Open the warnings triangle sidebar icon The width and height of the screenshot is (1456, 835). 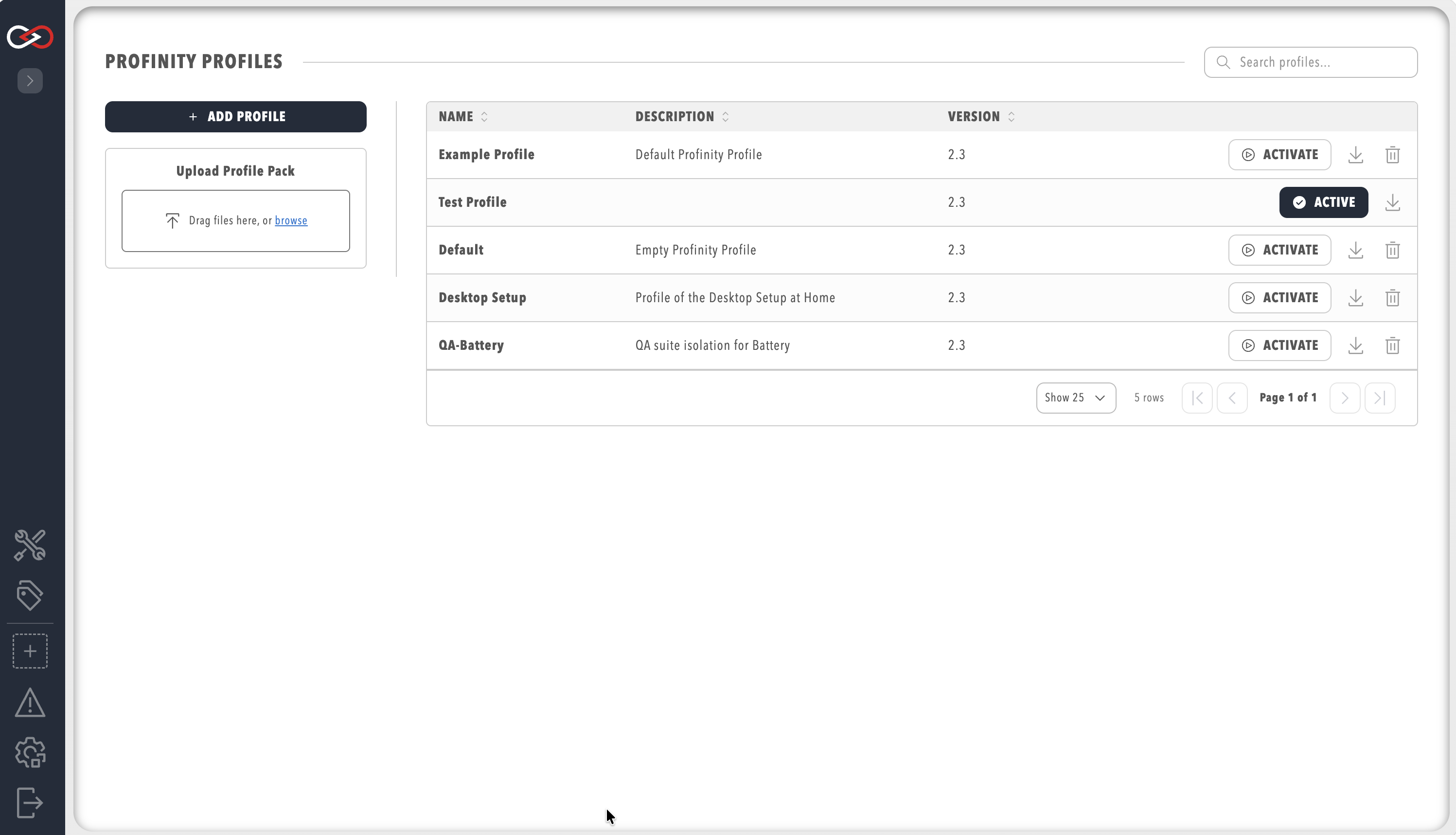[30, 703]
